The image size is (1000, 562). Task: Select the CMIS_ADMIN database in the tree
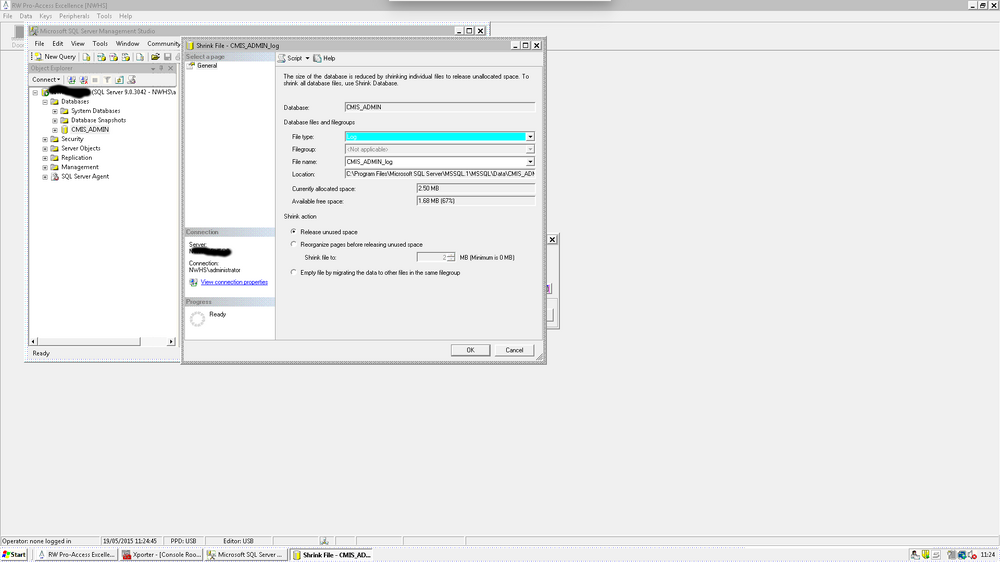click(90, 129)
